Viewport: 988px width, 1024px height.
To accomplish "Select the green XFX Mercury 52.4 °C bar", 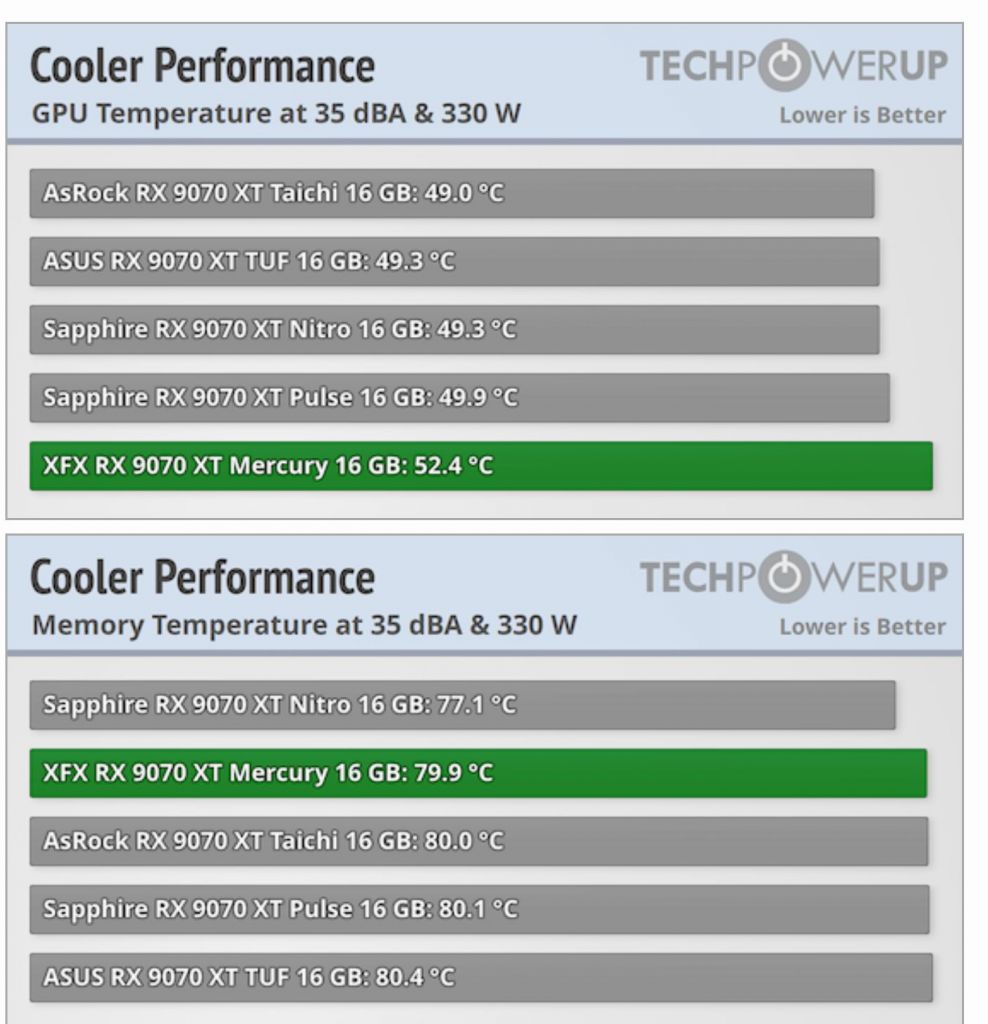I will [x=480, y=465].
